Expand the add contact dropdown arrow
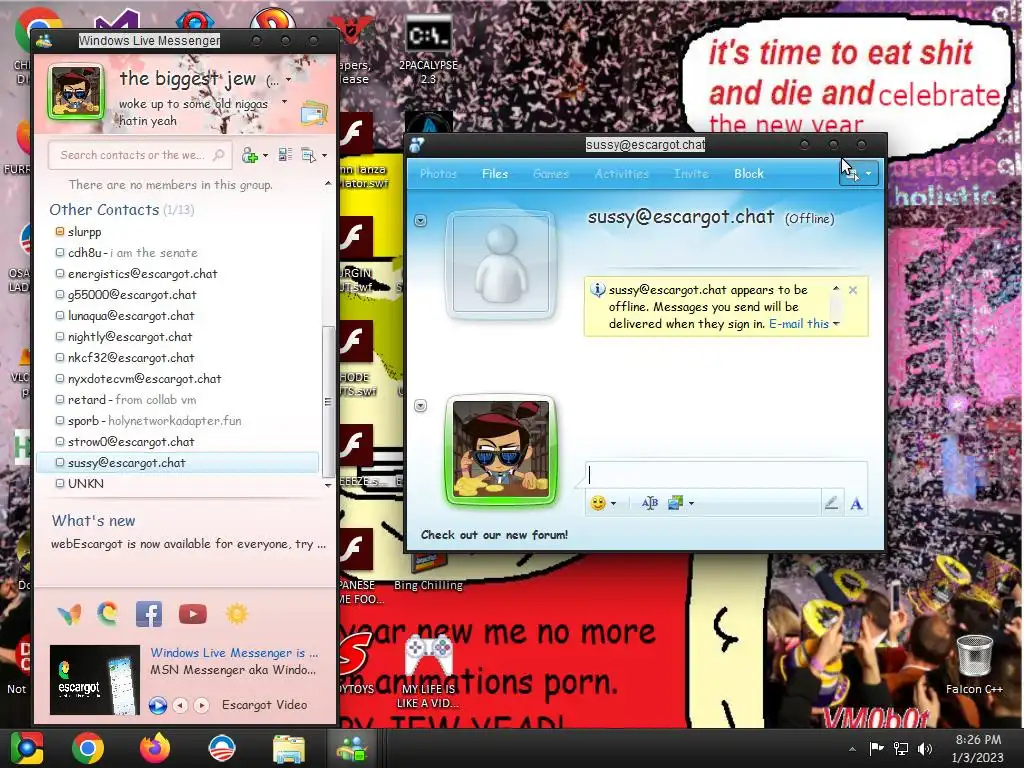The image size is (1024, 768). 265,155
